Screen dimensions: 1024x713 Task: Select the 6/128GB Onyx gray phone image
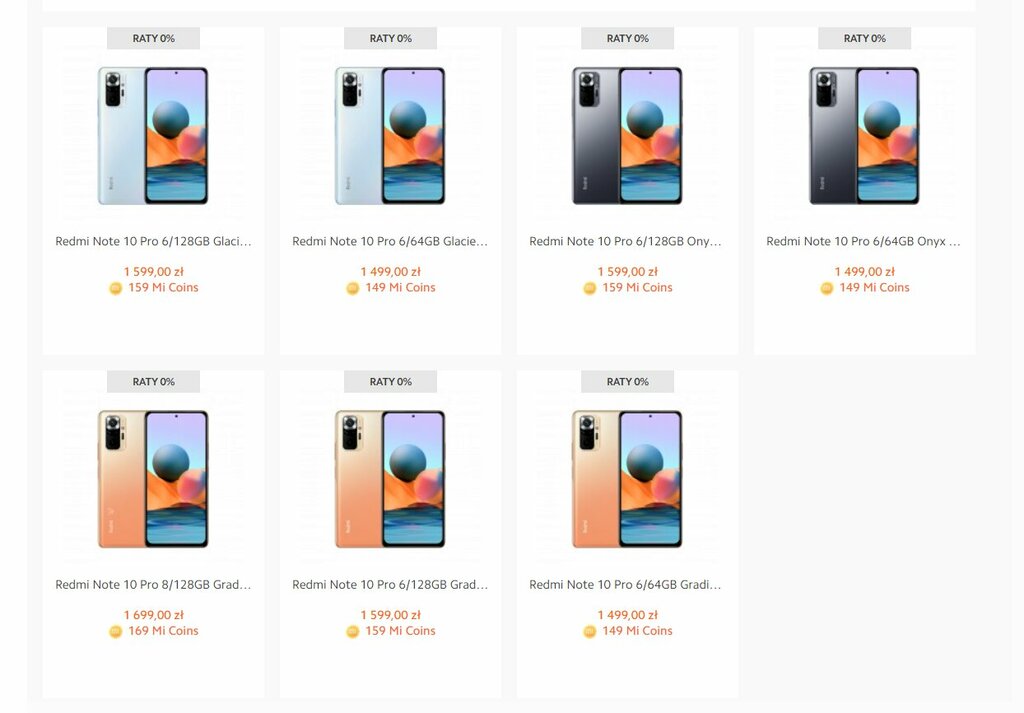pyautogui.click(x=627, y=136)
